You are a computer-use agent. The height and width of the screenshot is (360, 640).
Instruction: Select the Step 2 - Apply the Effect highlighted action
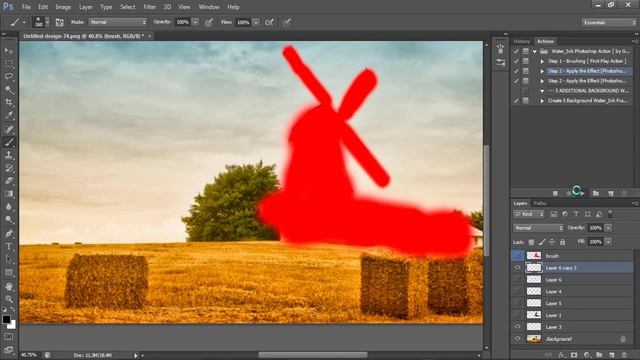[x=588, y=71]
